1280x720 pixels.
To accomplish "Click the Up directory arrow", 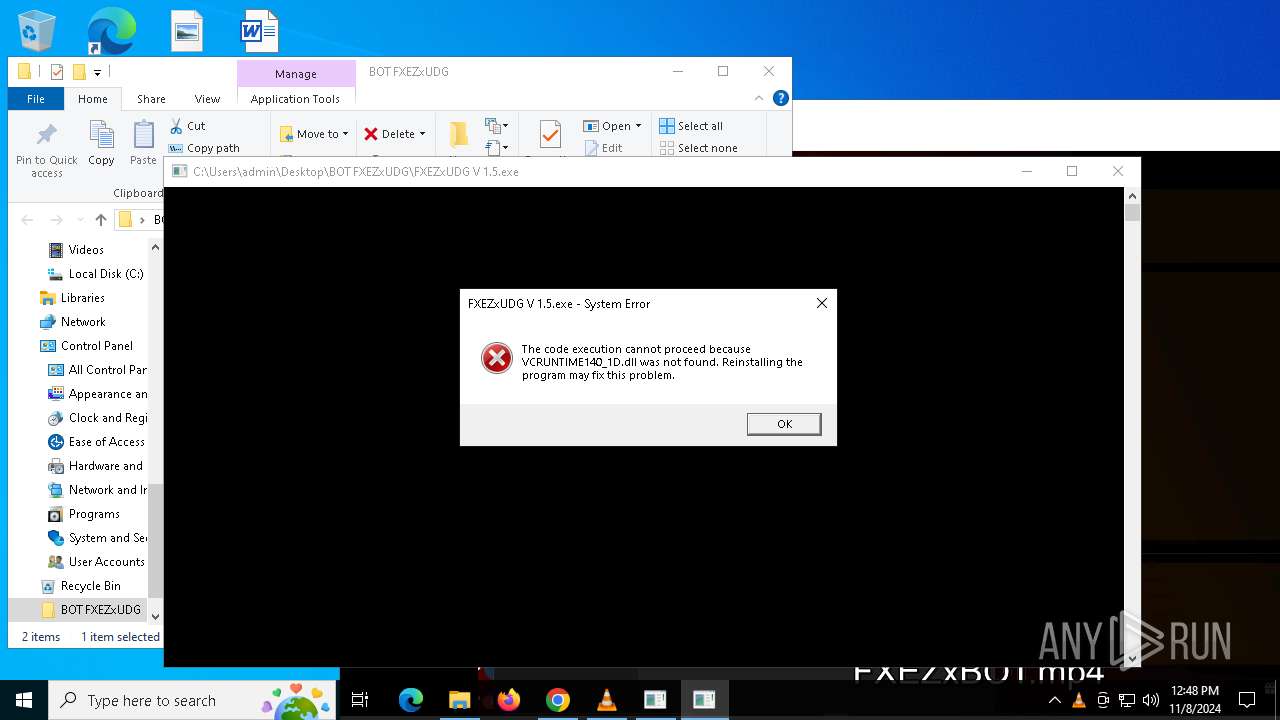I will coord(101,220).
